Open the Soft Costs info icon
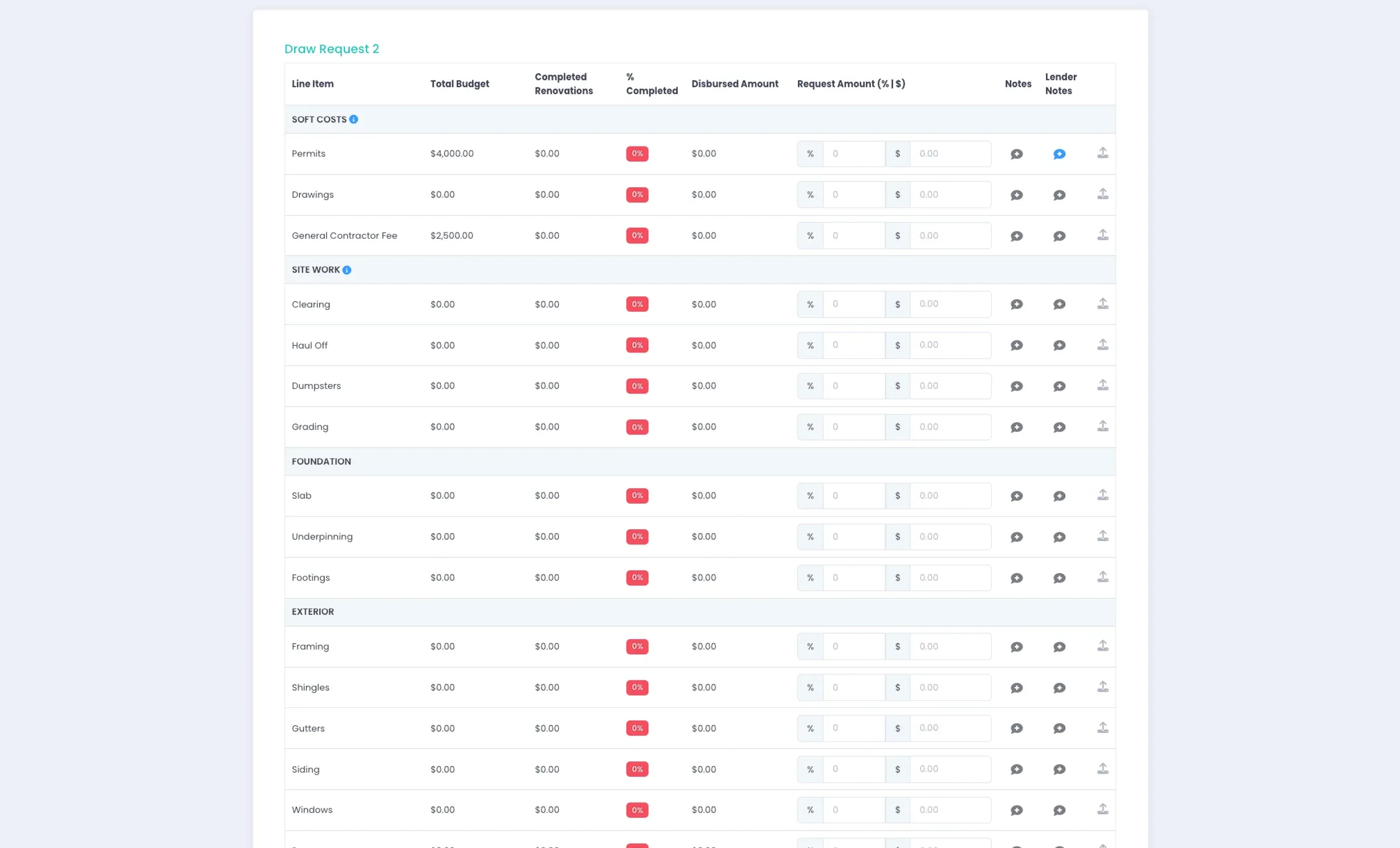Screen dimensions: 1400x848 [353, 120]
